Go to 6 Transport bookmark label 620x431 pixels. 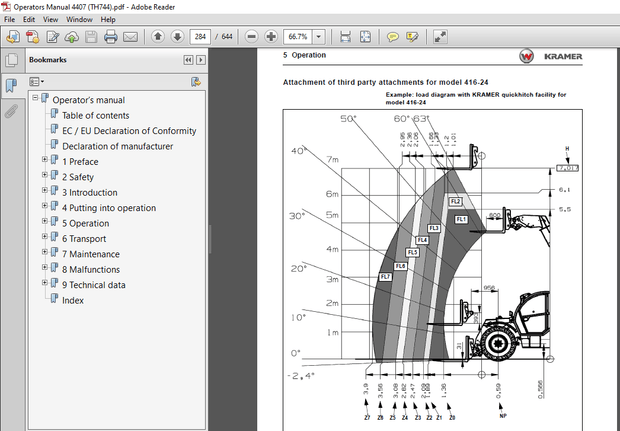click(84, 239)
